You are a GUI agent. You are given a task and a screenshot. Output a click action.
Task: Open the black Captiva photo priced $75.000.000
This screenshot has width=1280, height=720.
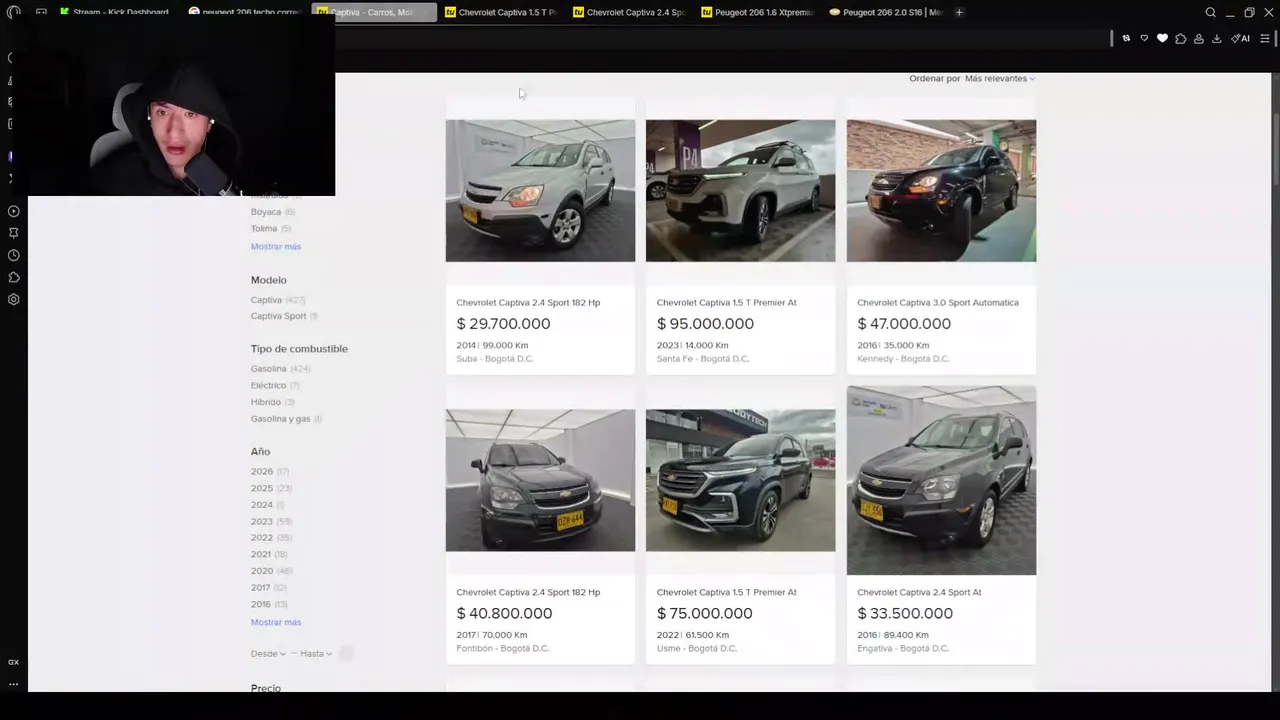click(740, 480)
